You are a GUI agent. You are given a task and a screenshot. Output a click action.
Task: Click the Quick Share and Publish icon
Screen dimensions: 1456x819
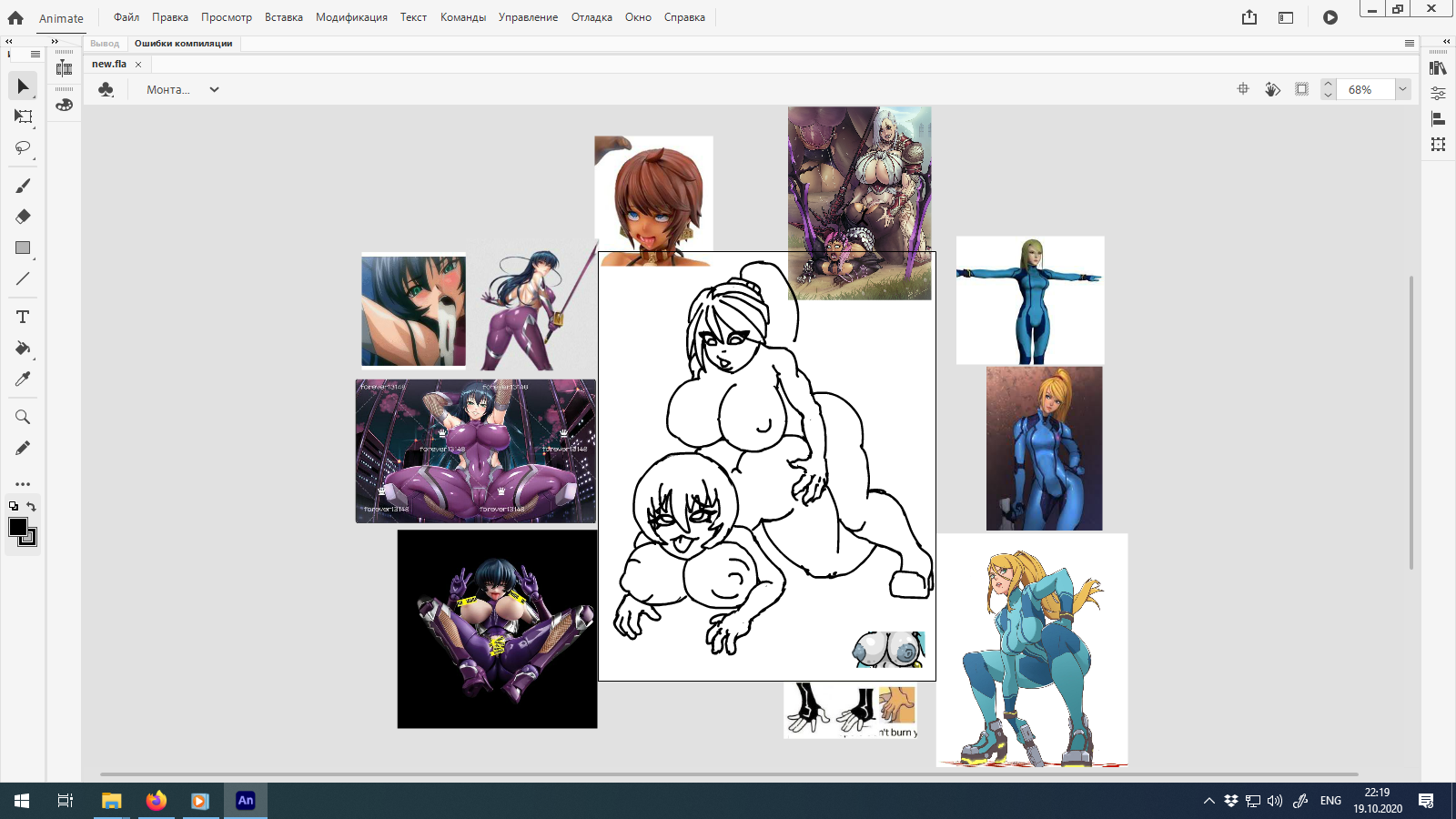(x=1249, y=17)
